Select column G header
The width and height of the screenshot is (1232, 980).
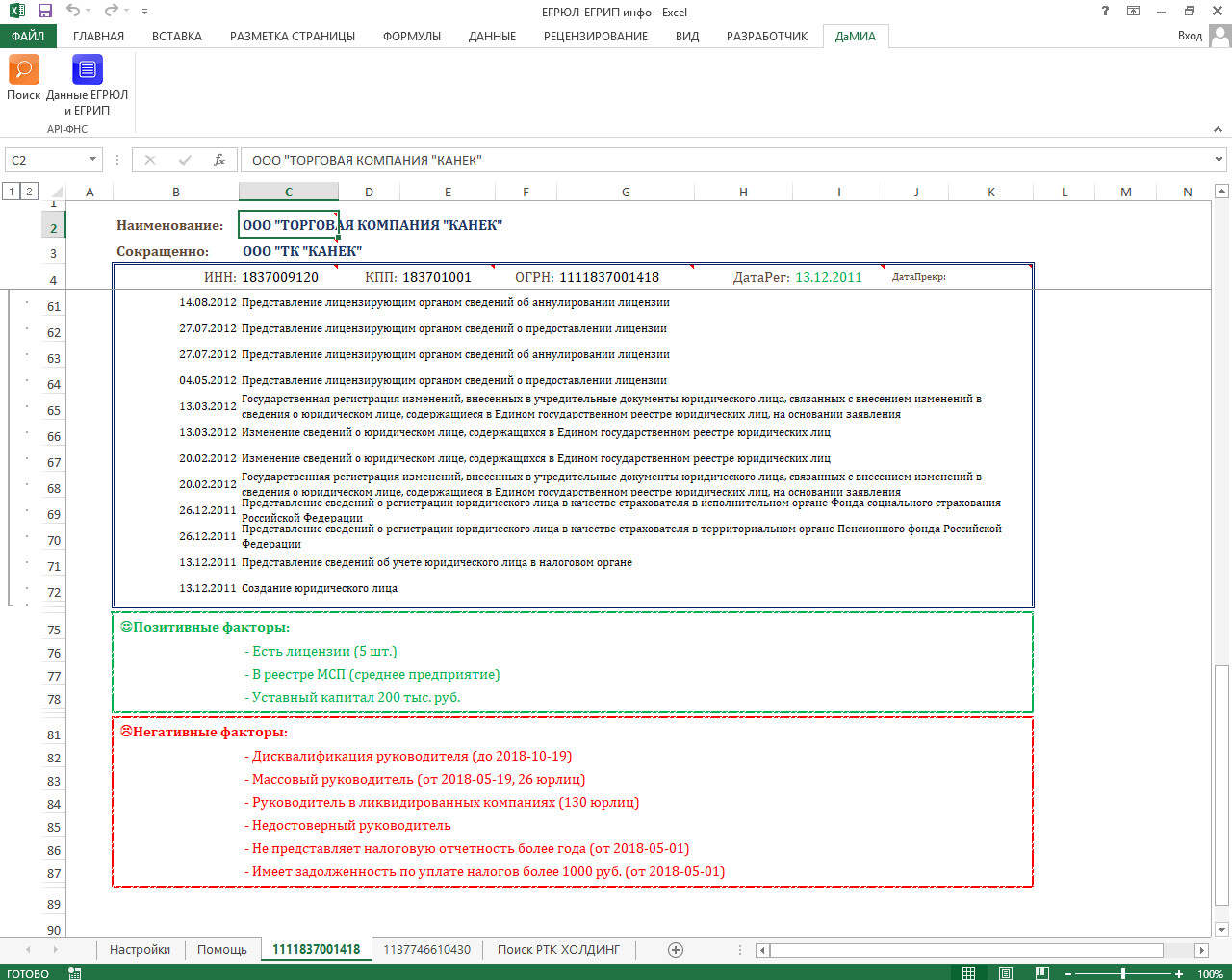(x=626, y=192)
